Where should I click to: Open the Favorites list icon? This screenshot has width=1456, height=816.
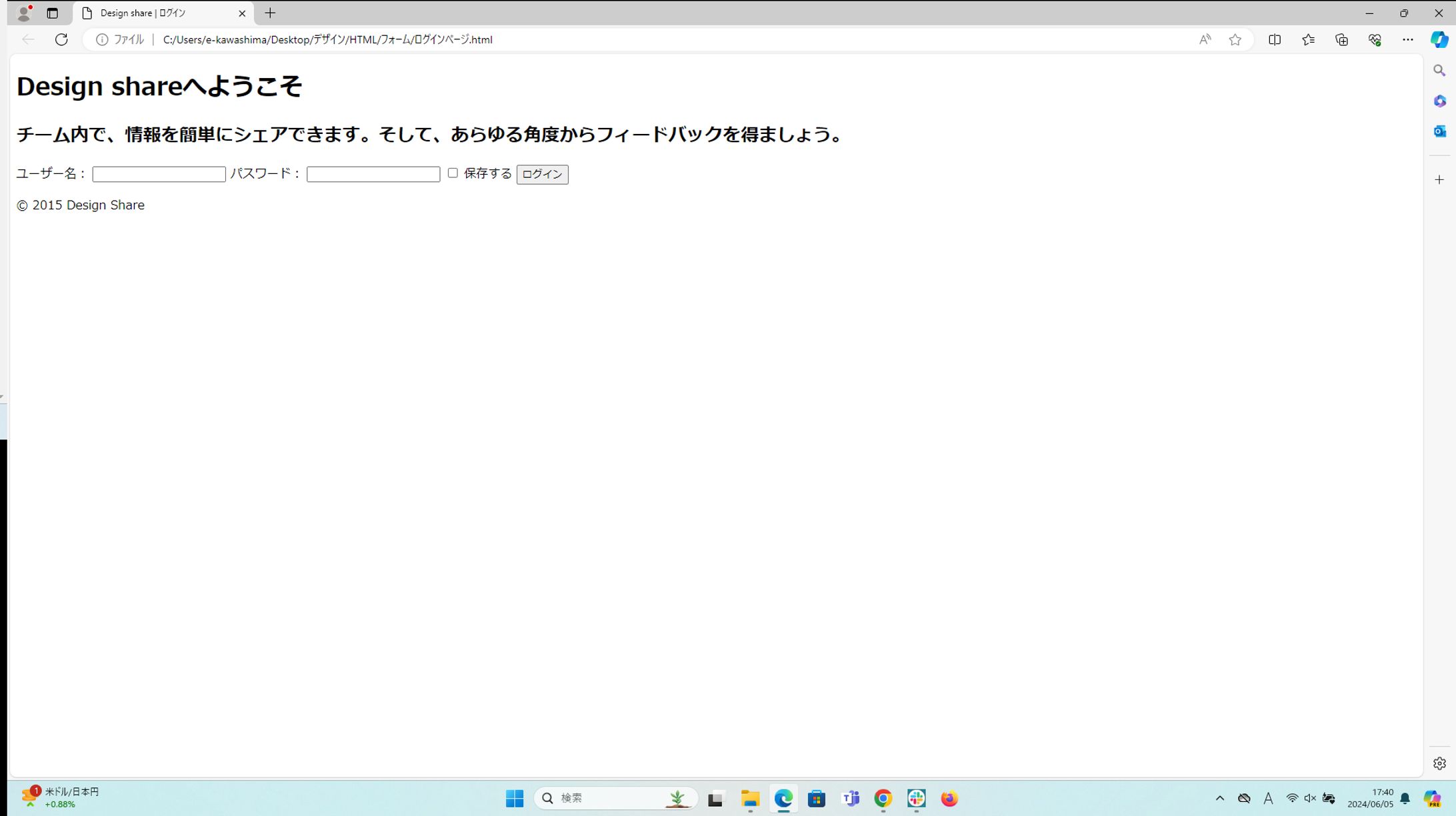1308,39
